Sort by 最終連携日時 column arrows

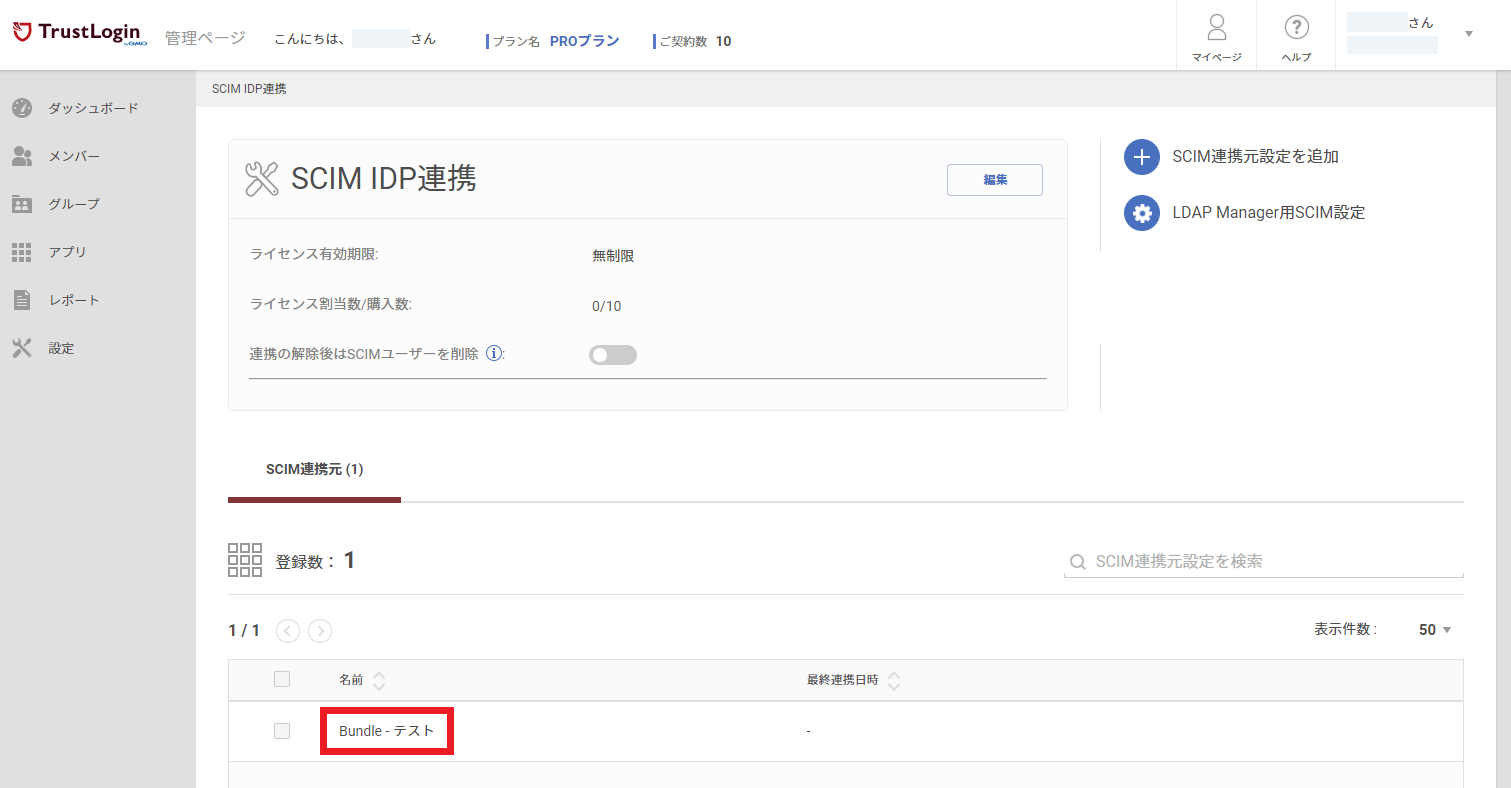(x=894, y=681)
